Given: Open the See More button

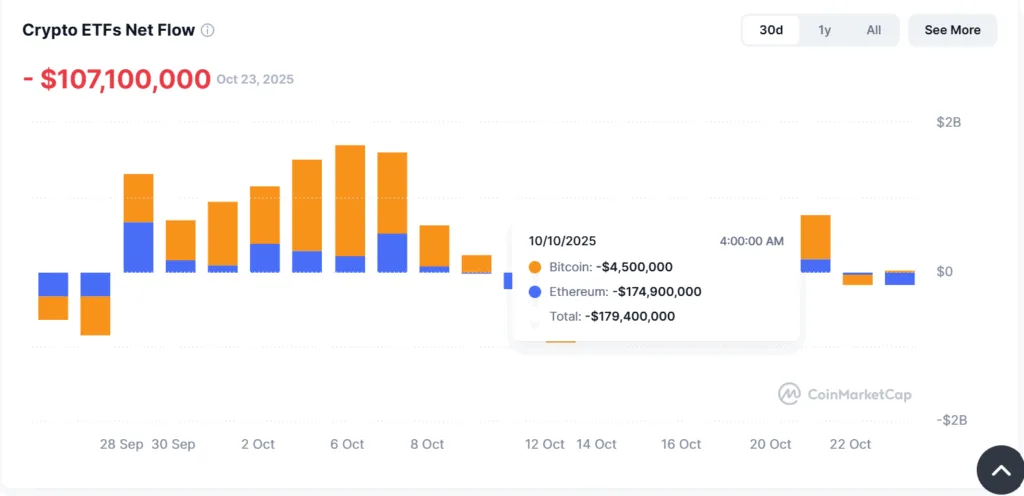Looking at the screenshot, I should pyautogui.click(x=952, y=30).
